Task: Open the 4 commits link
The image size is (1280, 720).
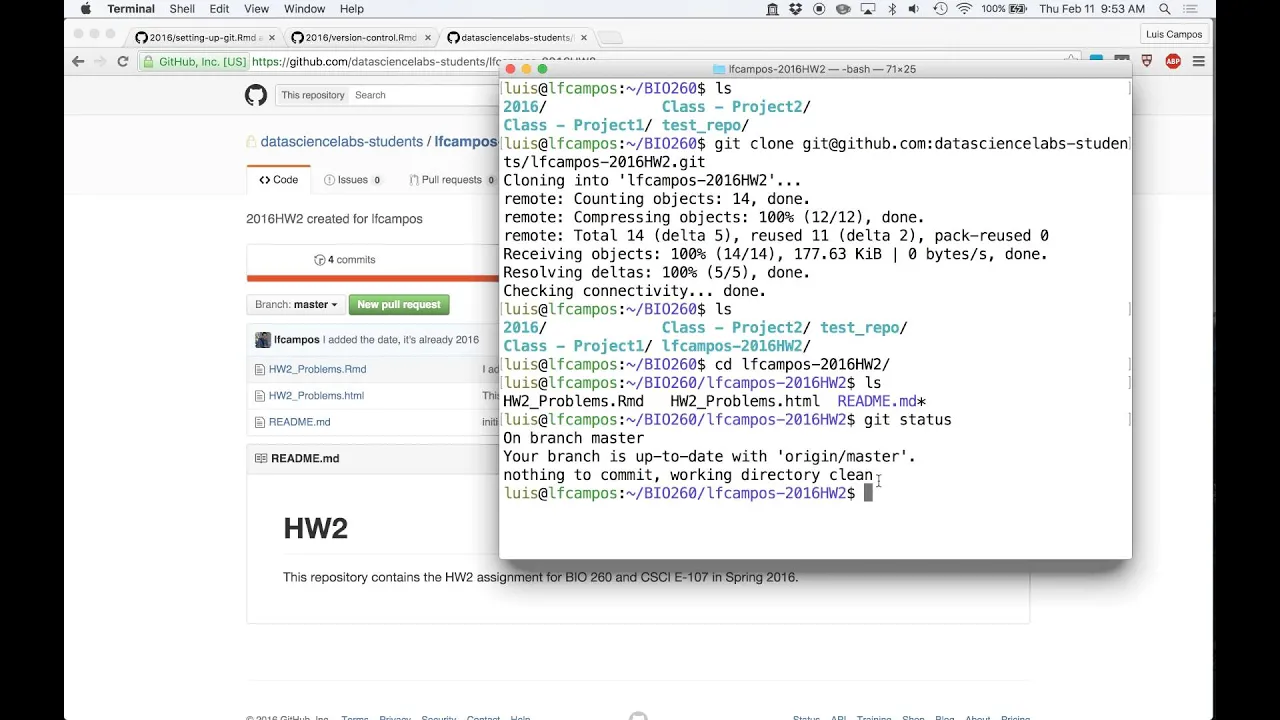Action: 345,260
